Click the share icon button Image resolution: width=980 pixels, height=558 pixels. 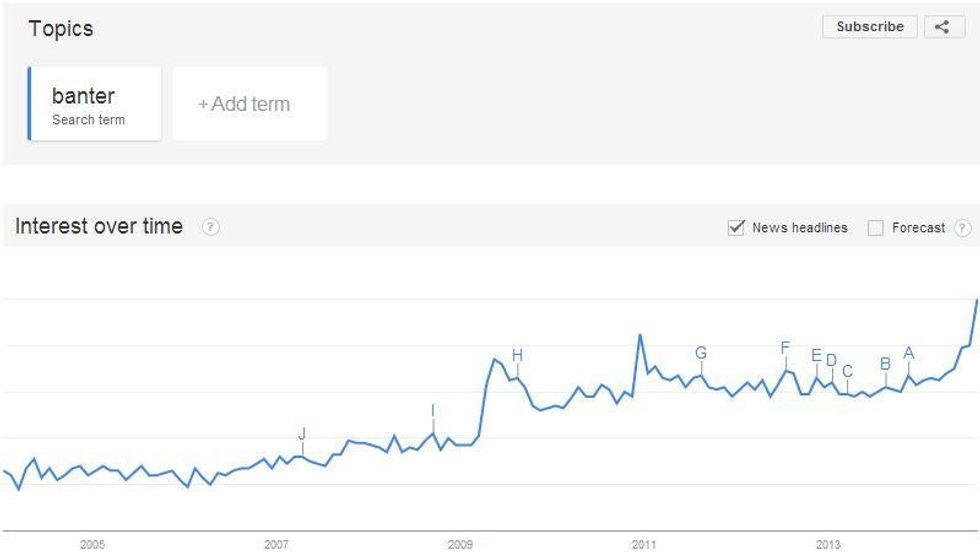tap(943, 27)
